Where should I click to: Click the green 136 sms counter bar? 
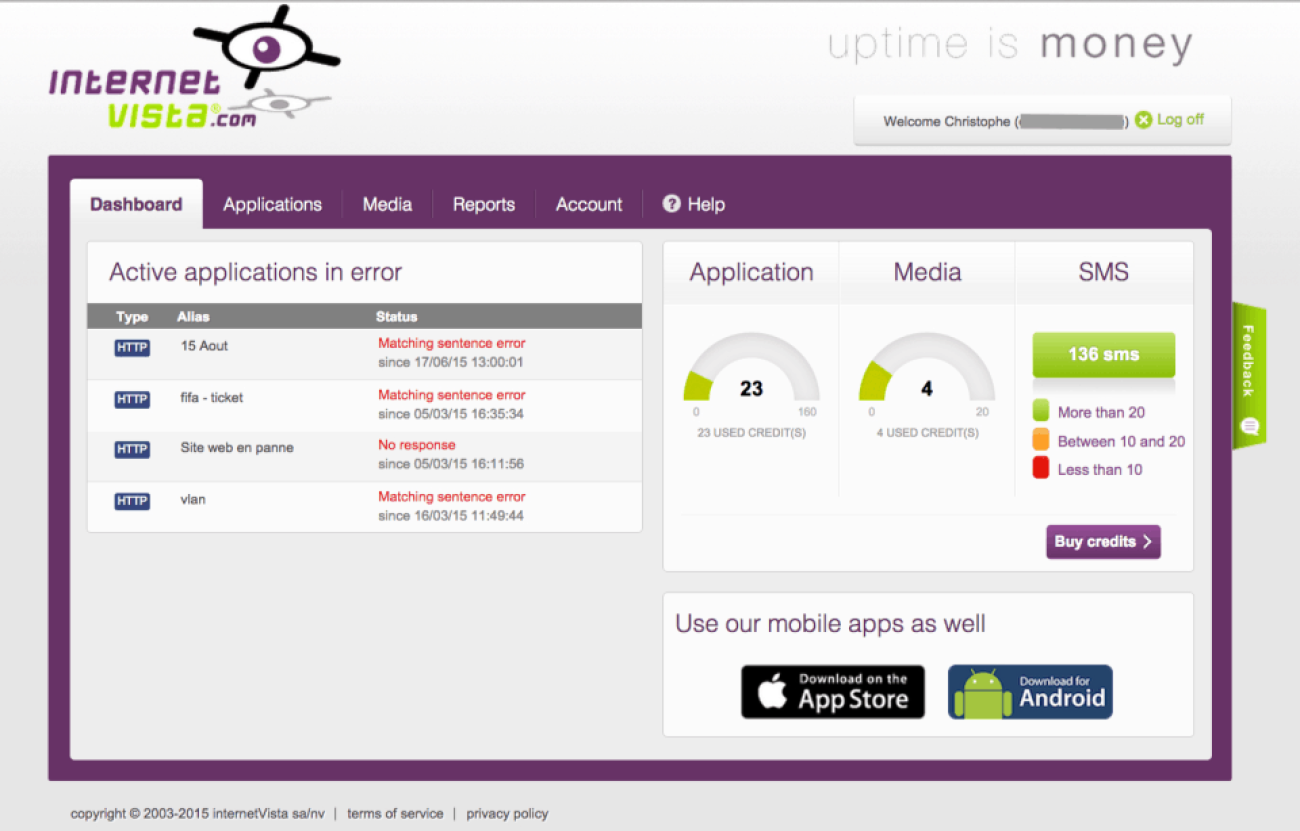pos(1103,354)
